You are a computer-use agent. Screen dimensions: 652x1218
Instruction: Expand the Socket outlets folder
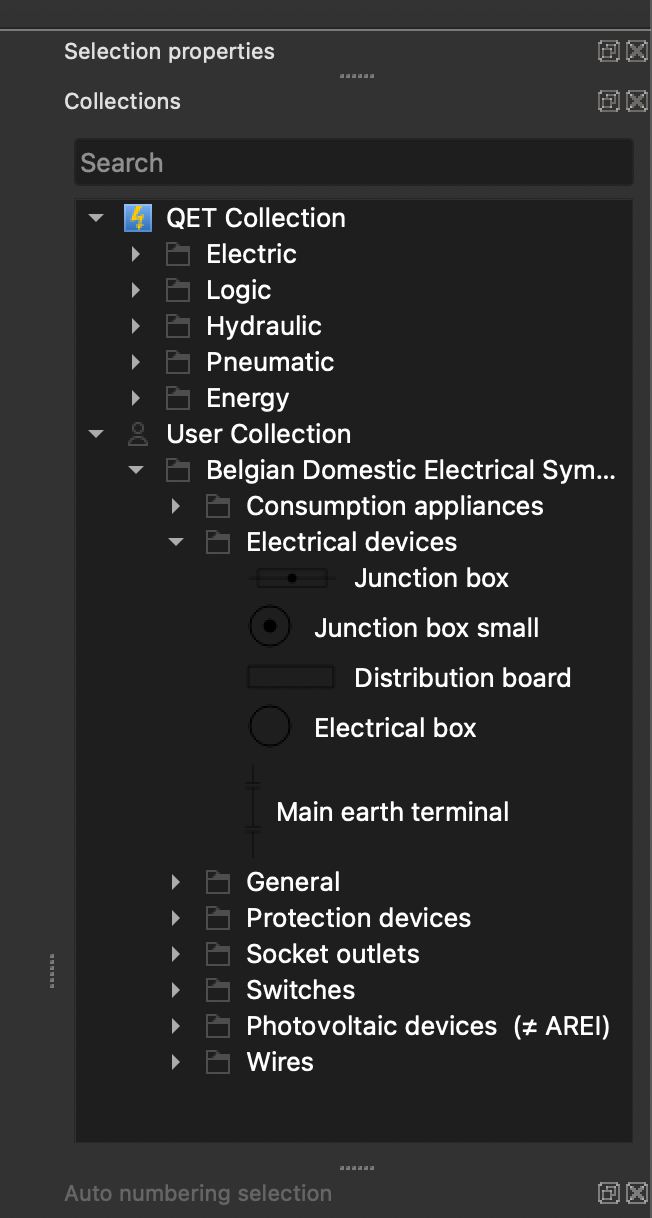click(176, 954)
